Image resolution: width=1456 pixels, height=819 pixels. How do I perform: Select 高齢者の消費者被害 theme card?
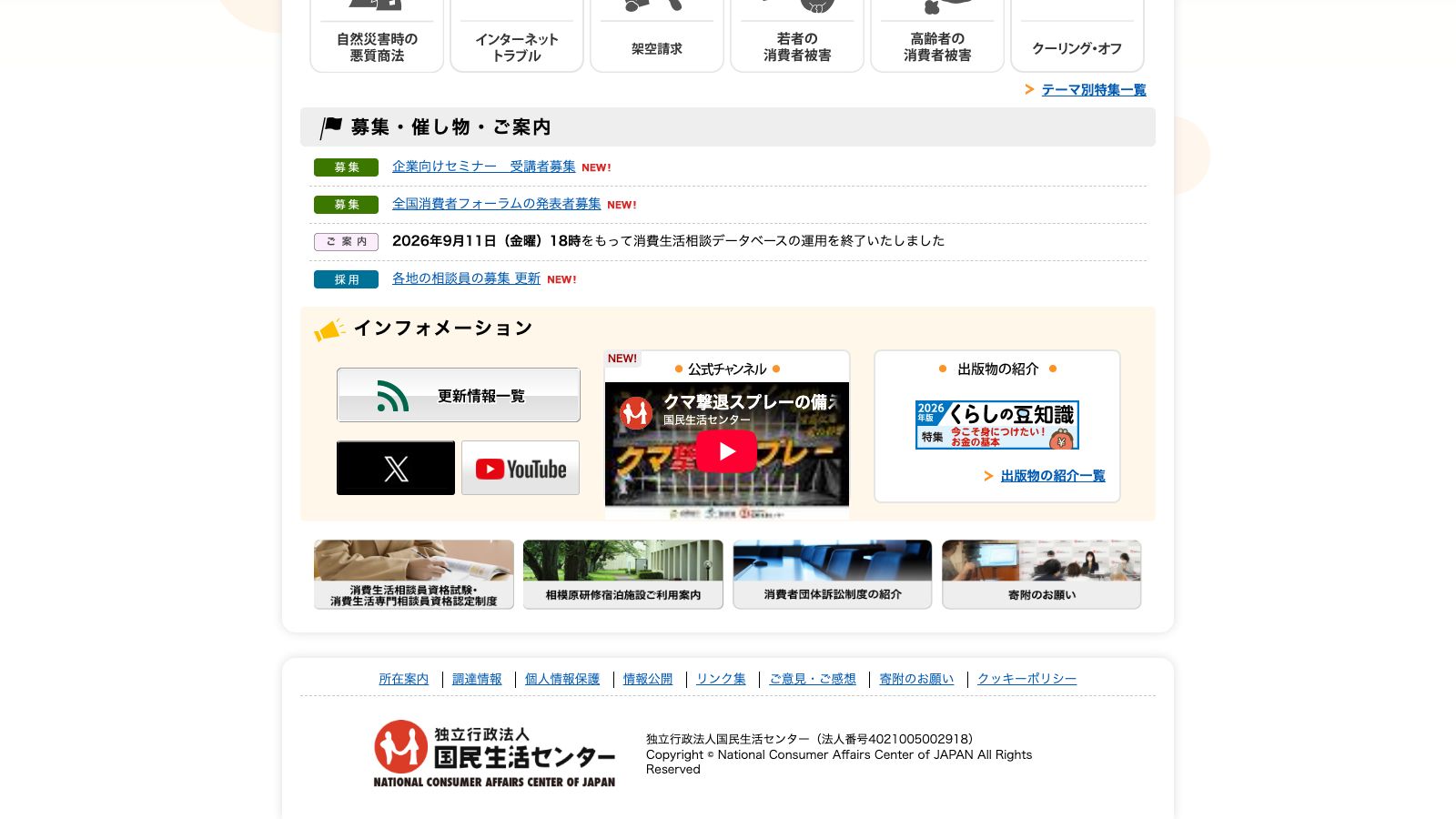click(x=937, y=36)
